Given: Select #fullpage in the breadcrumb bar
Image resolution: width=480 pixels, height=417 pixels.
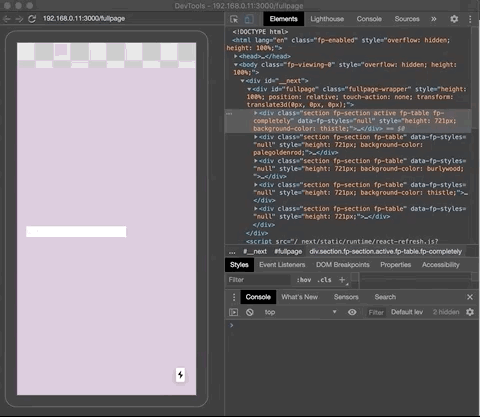Looking at the screenshot, I should [288, 252].
